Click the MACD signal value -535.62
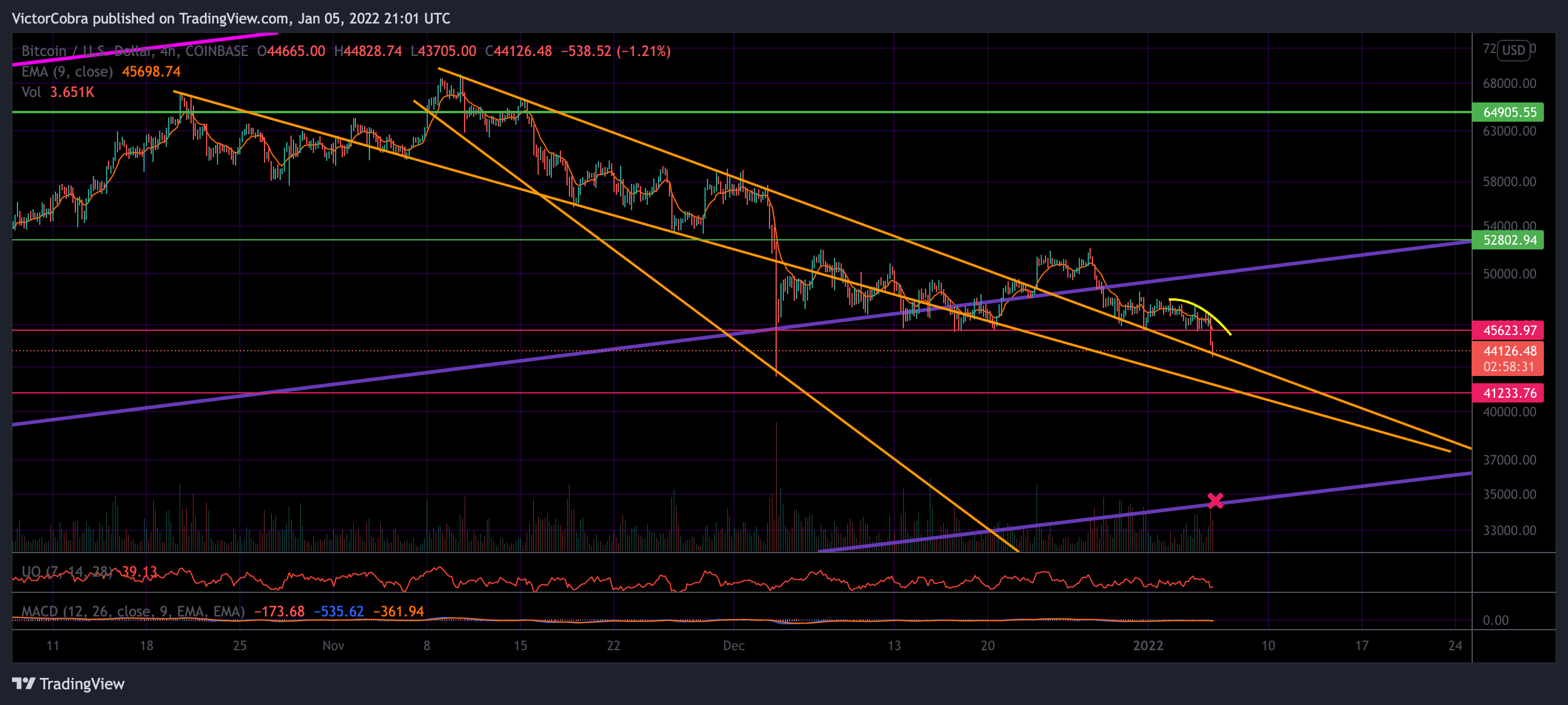This screenshot has height=705, width=1568. coord(339,611)
